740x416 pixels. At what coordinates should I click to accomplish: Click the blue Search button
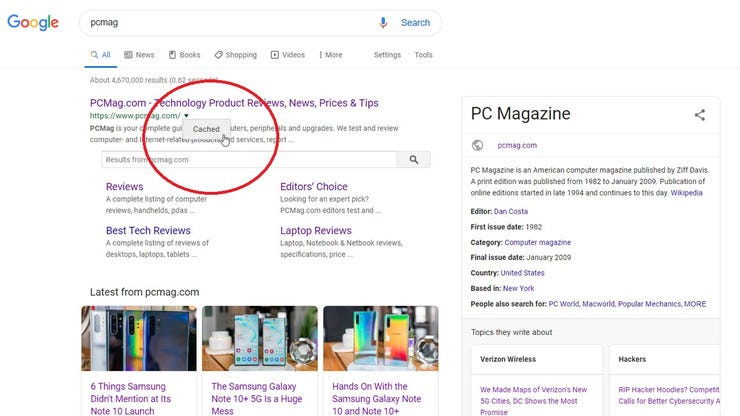pyautogui.click(x=415, y=23)
